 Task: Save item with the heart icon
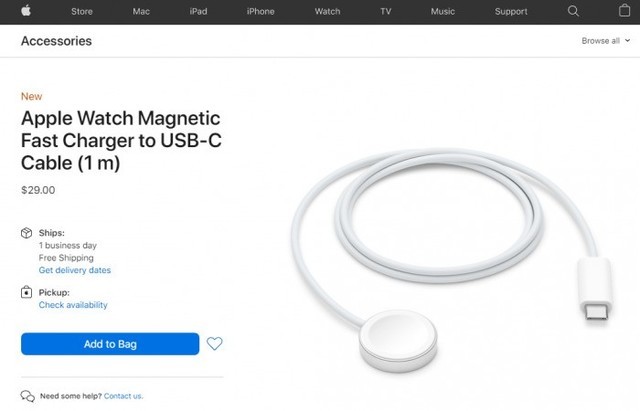pos(214,344)
